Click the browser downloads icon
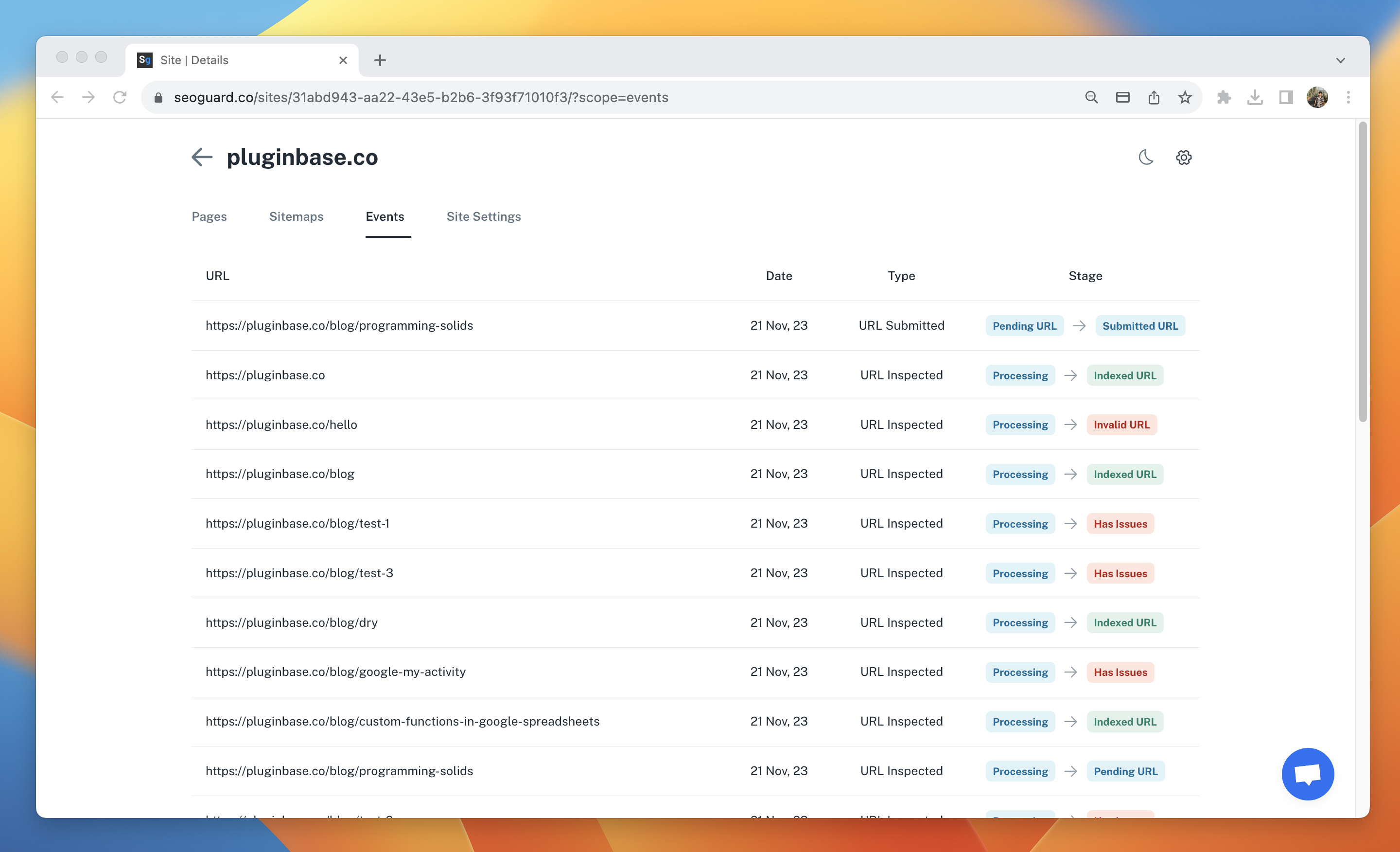 (x=1255, y=98)
